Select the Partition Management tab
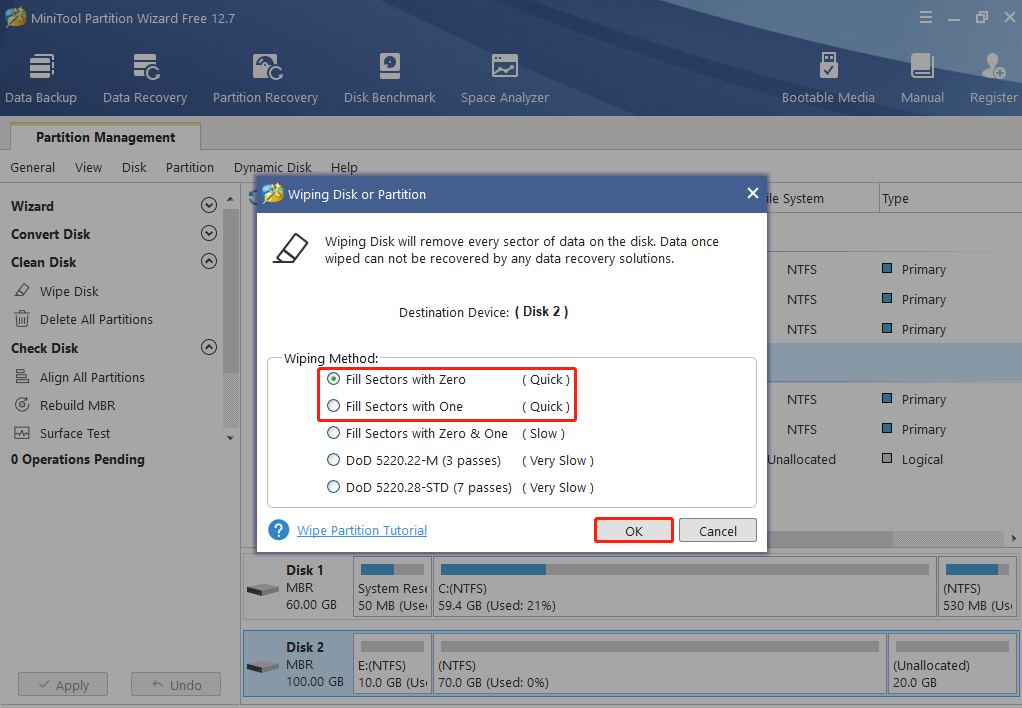The width and height of the screenshot is (1022, 708). (106, 138)
